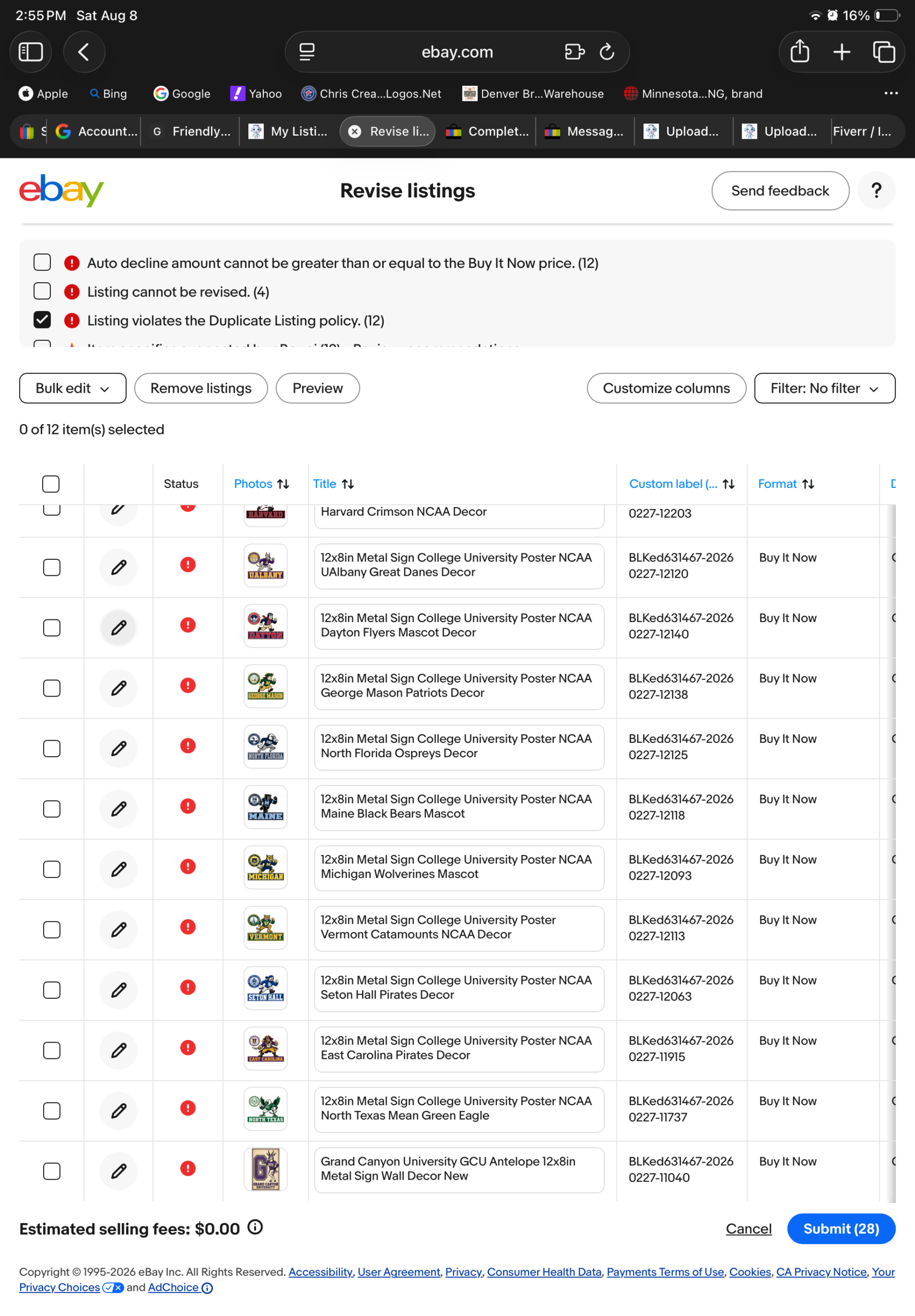Open Customize columns
915x1316 pixels.
(x=666, y=389)
